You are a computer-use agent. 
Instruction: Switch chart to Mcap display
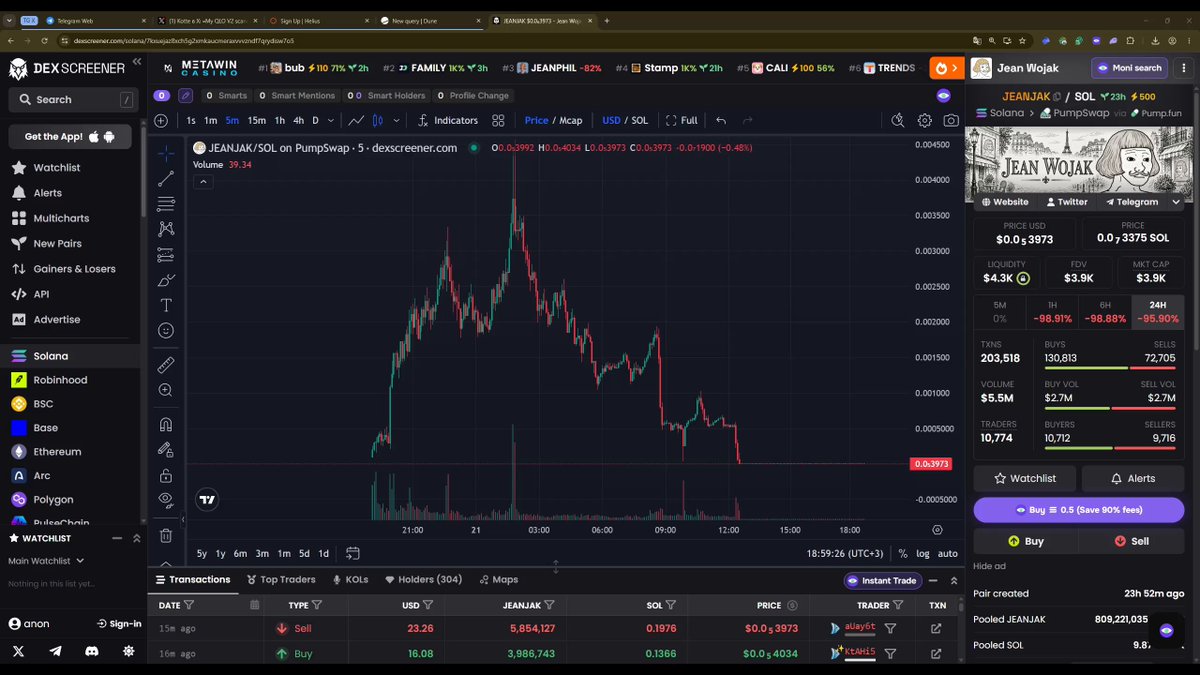[x=571, y=120]
